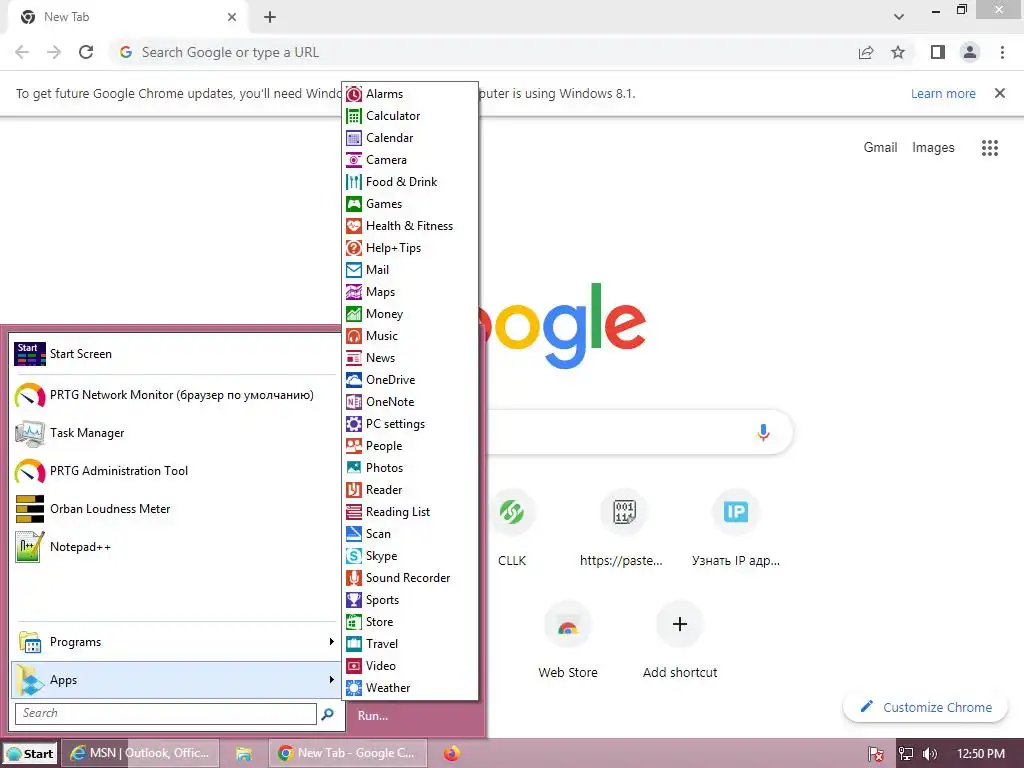Select Reading List in the Apps menu
Viewport: 1024px width, 768px height.
click(x=410, y=512)
